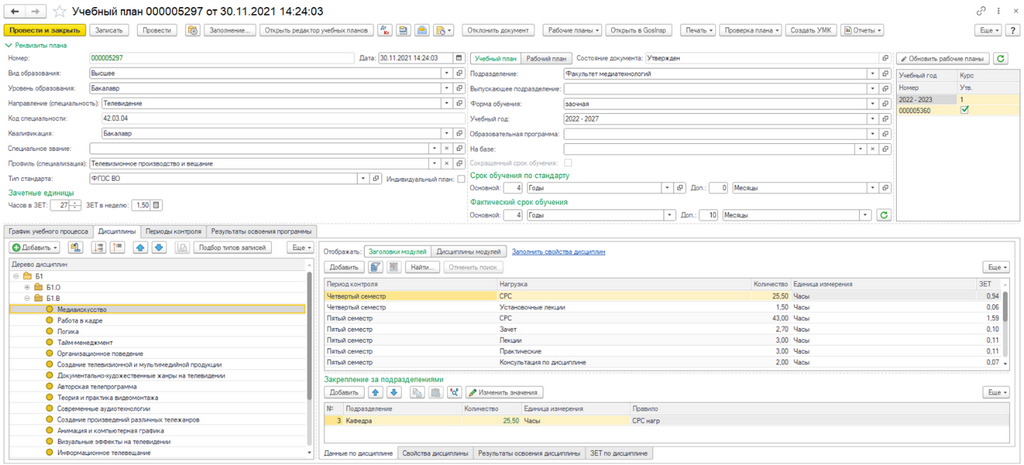This screenshot has width=1024, height=465.
Task: Open the Вид образования link icon
Action: tap(458, 73)
